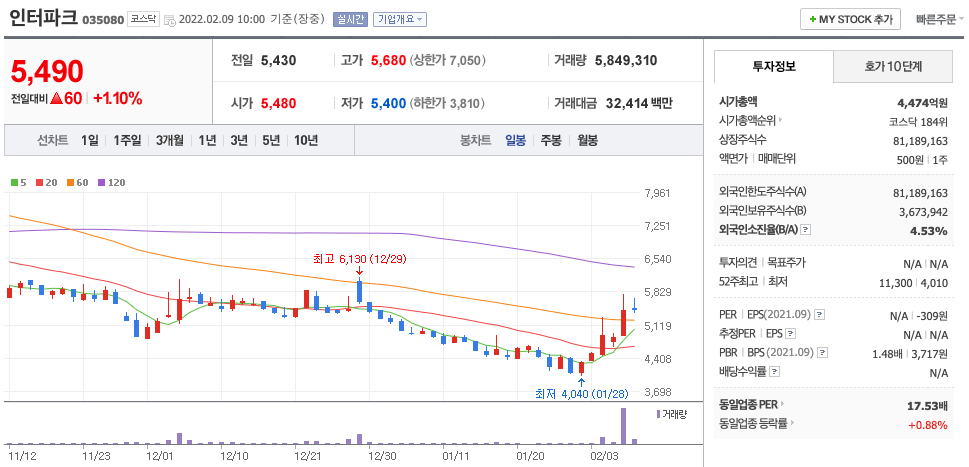
Task: Click the 17.53배 sector PER value
Action: [926, 406]
